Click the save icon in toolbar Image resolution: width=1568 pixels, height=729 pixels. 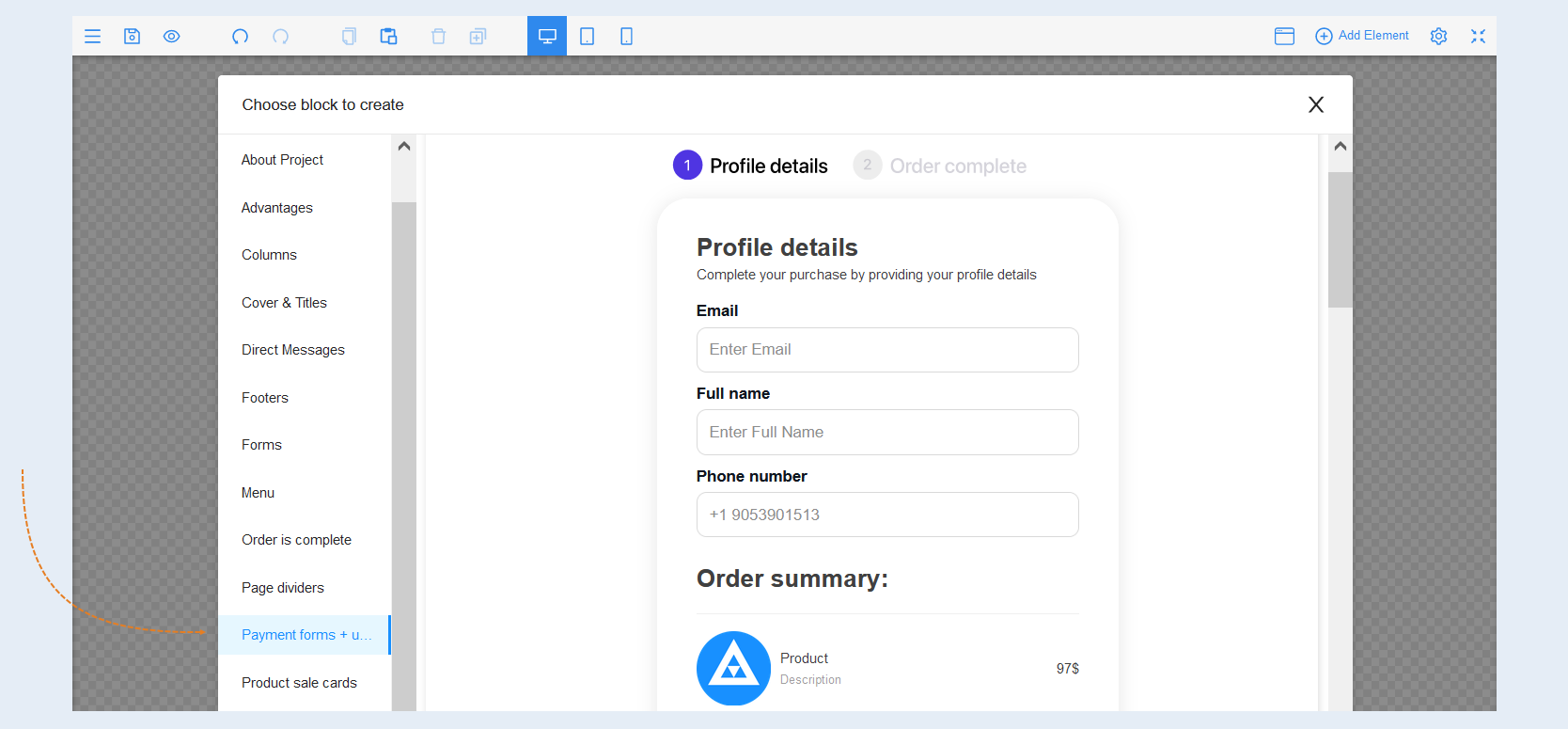tap(132, 36)
